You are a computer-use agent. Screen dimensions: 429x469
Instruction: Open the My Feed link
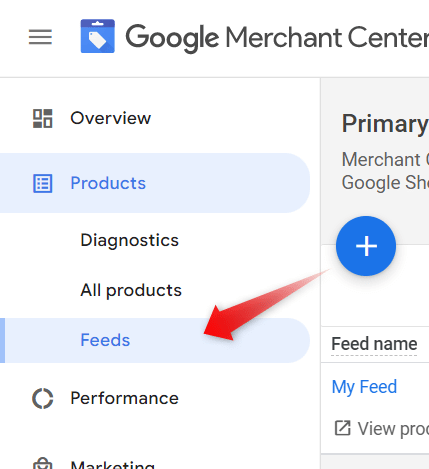[364, 387]
